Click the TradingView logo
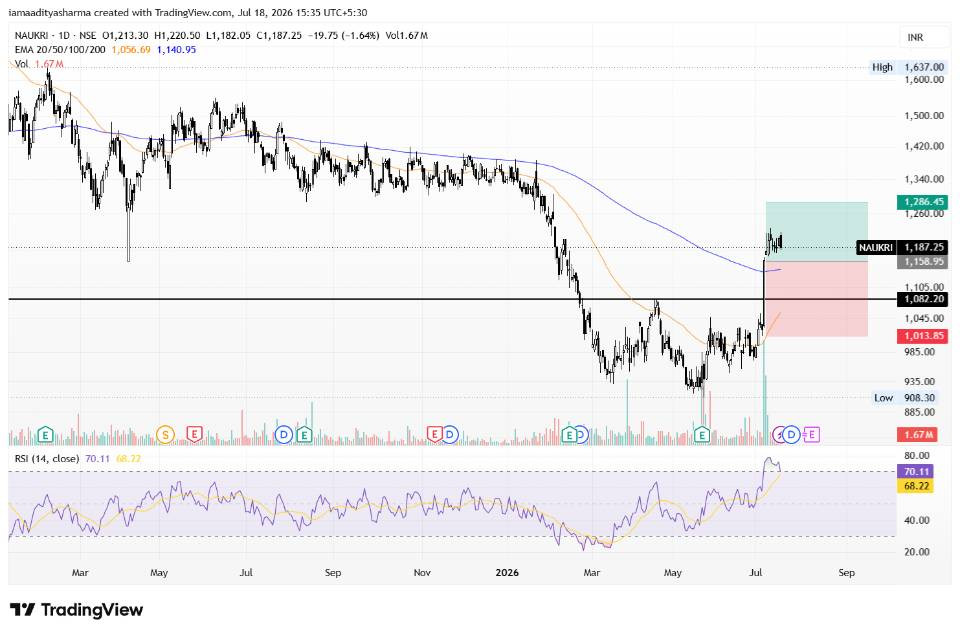 [77, 609]
